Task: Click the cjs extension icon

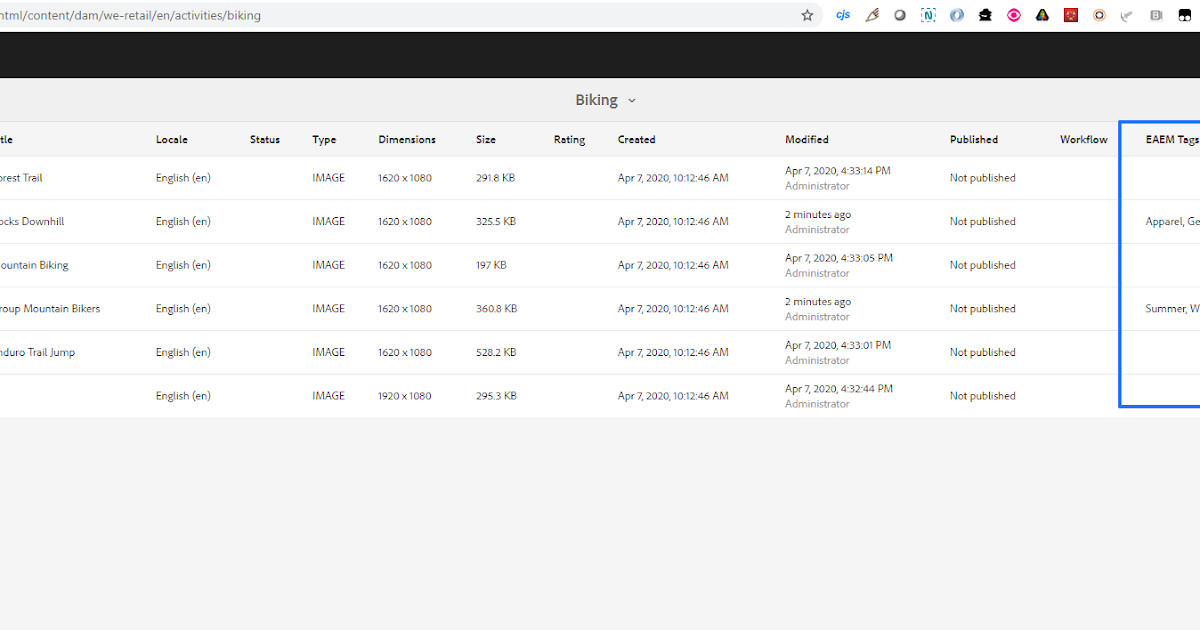Action: [x=843, y=15]
